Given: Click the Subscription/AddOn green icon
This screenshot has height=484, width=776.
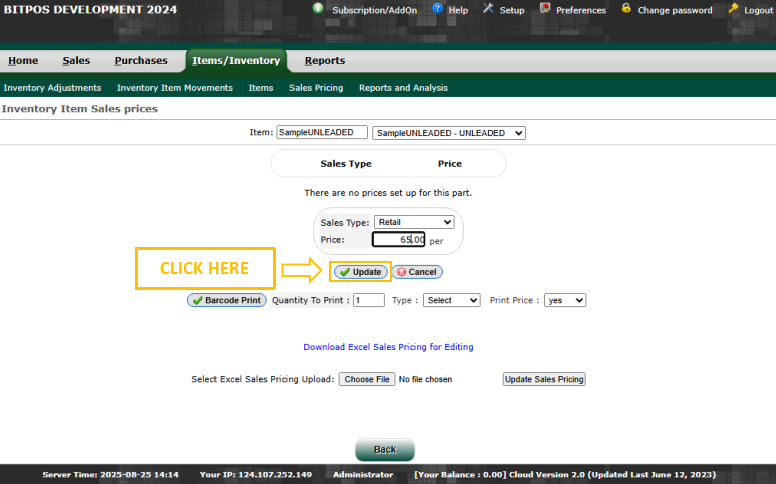Looking at the screenshot, I should click(x=318, y=9).
